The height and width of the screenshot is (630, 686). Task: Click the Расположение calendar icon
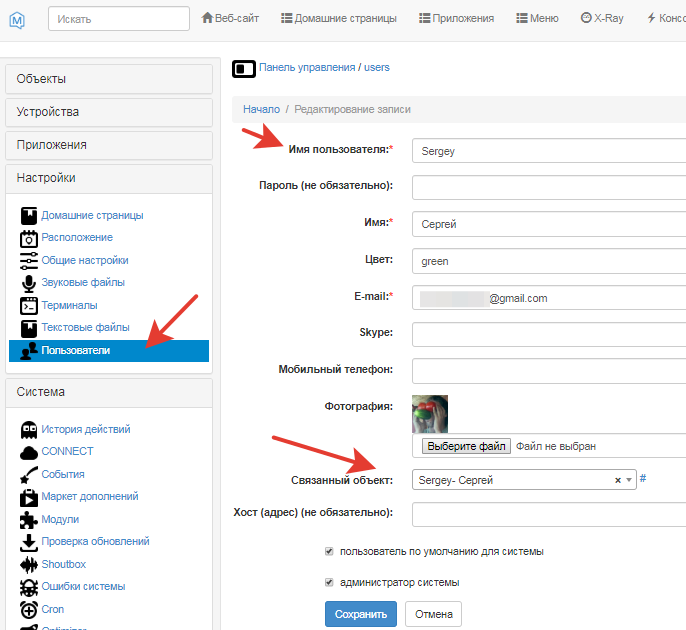28,238
